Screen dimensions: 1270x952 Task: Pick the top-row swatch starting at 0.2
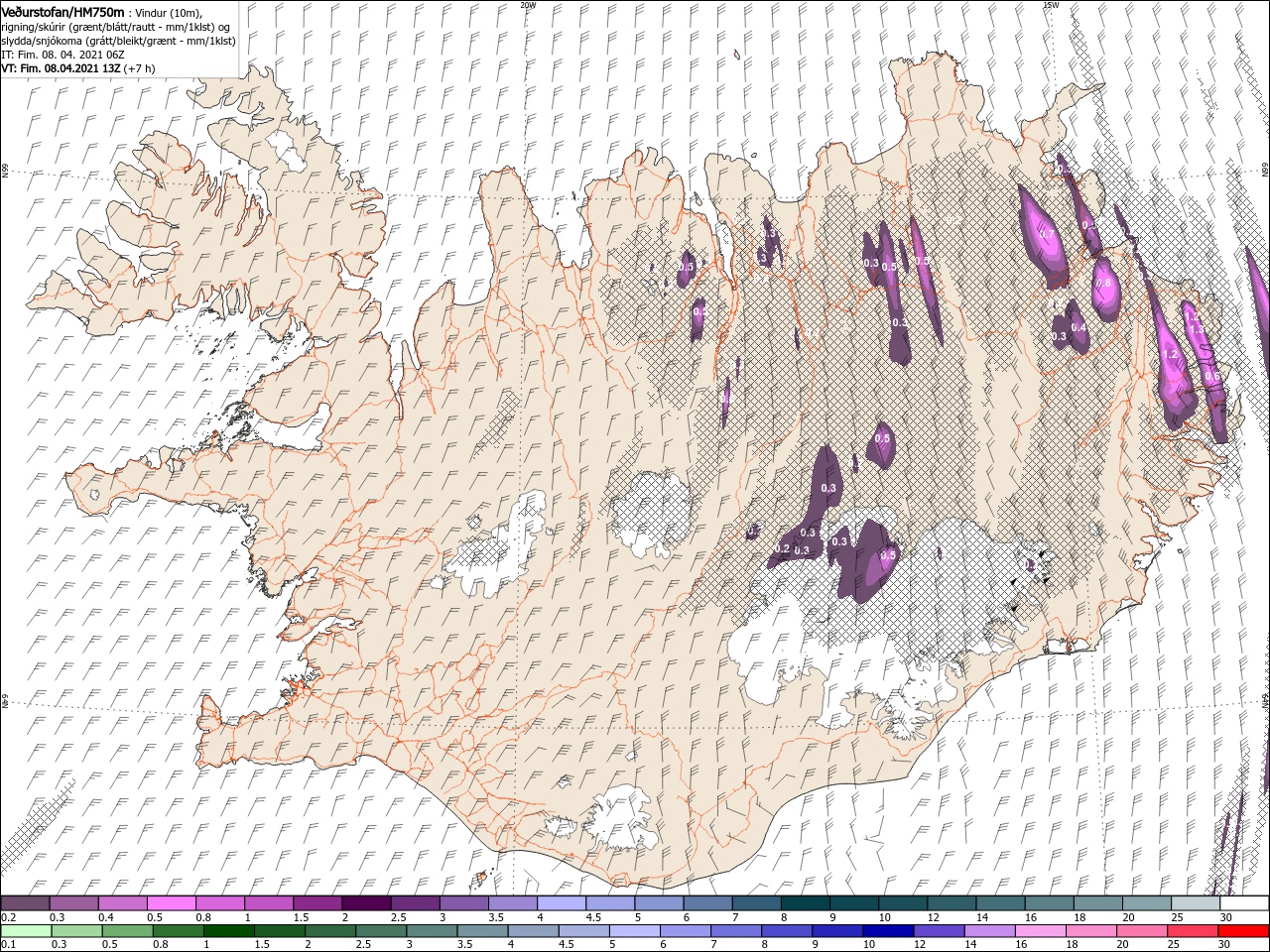tap(26, 903)
